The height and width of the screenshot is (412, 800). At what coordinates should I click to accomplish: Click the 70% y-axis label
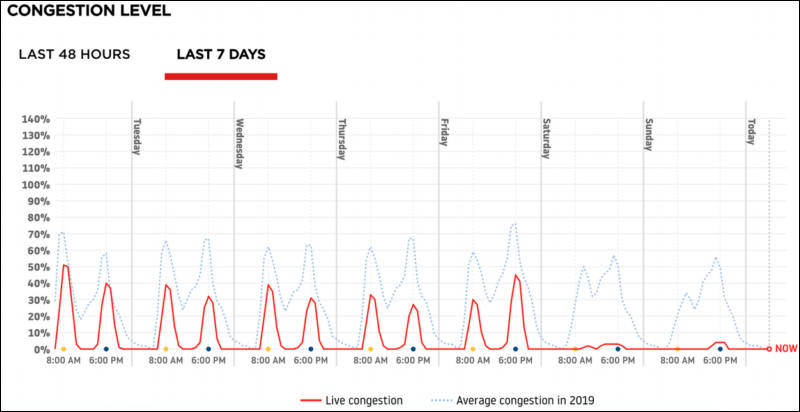click(x=38, y=234)
